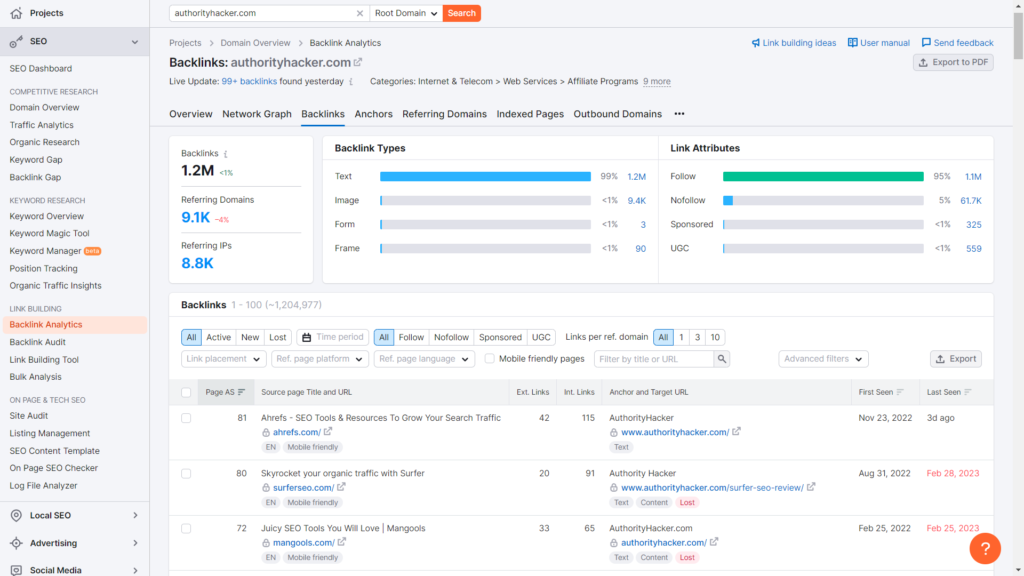Click the orange Search button
The image size is (1024, 576).
pyautogui.click(x=462, y=13)
